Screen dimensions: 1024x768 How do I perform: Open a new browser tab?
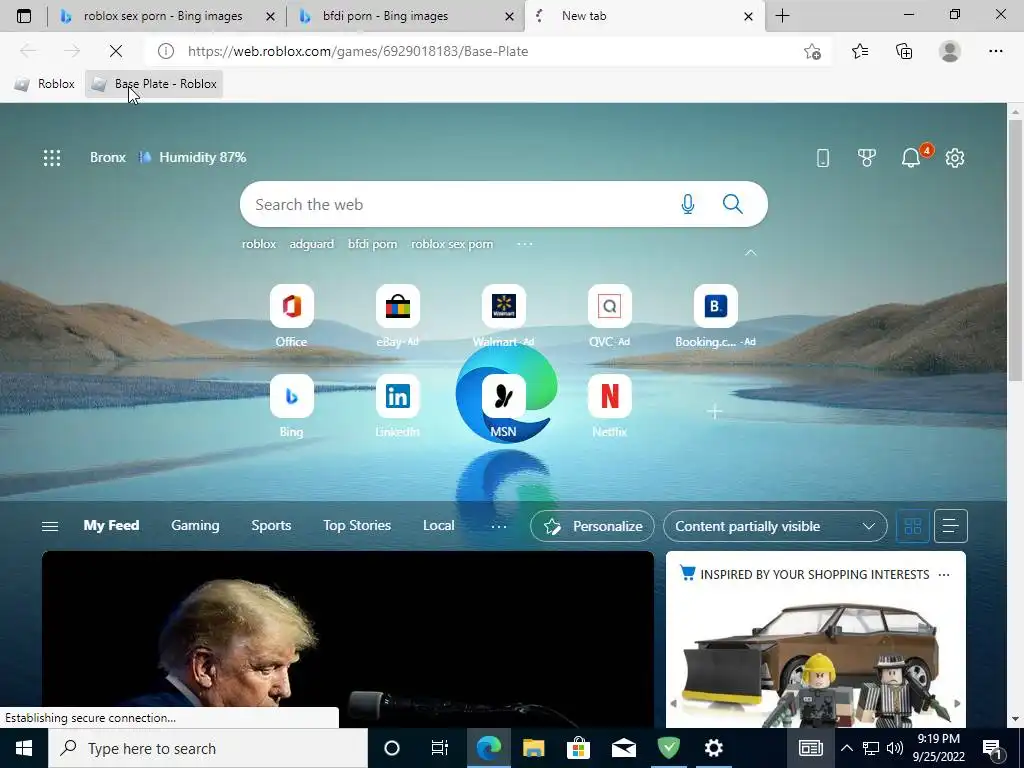[782, 16]
